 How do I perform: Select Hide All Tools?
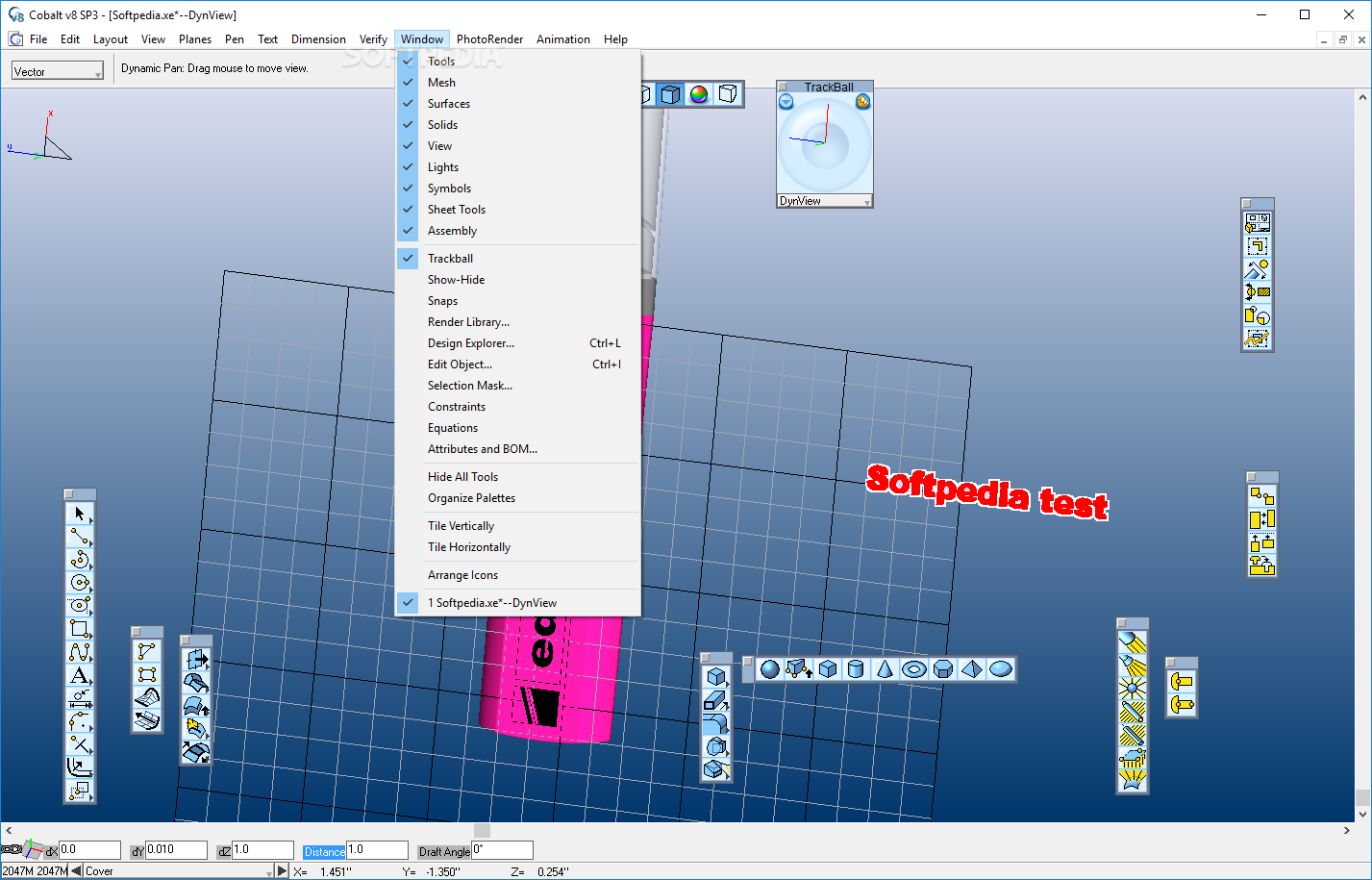click(x=517, y=477)
